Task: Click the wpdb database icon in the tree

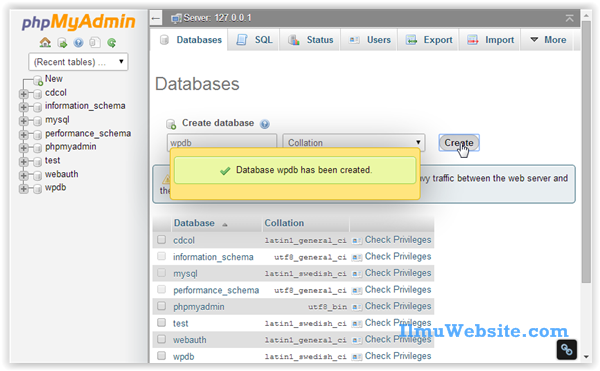Action: 37,189
